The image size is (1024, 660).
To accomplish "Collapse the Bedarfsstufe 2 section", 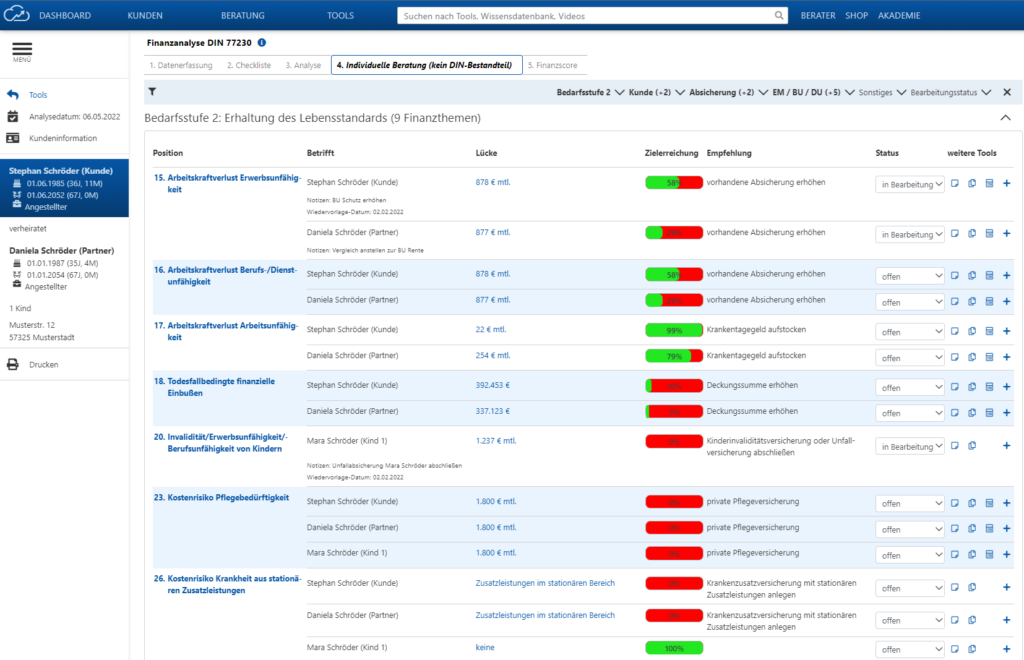I will [1006, 117].
